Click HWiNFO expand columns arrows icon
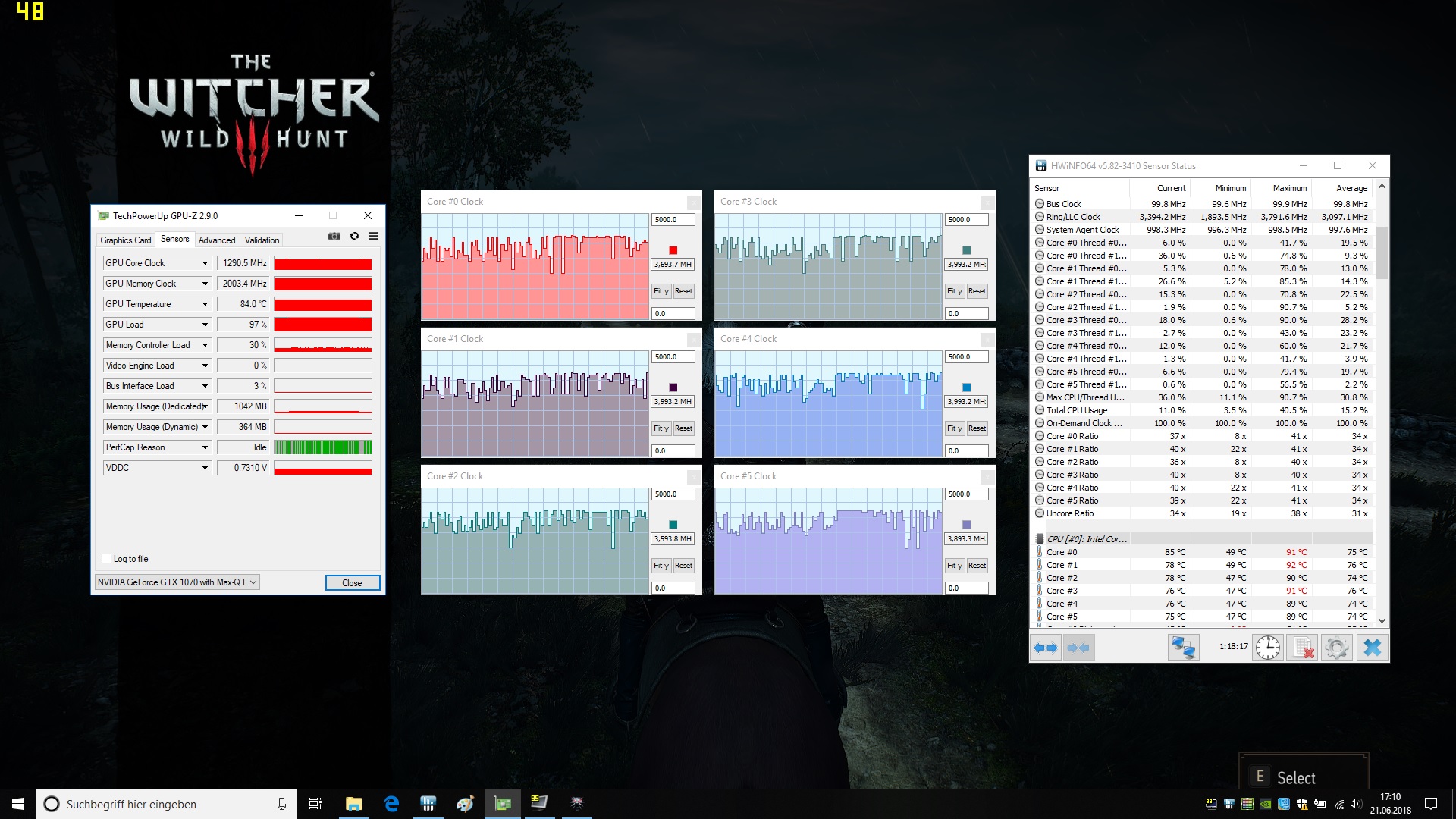Image resolution: width=1456 pixels, height=819 pixels. pos(1046,648)
